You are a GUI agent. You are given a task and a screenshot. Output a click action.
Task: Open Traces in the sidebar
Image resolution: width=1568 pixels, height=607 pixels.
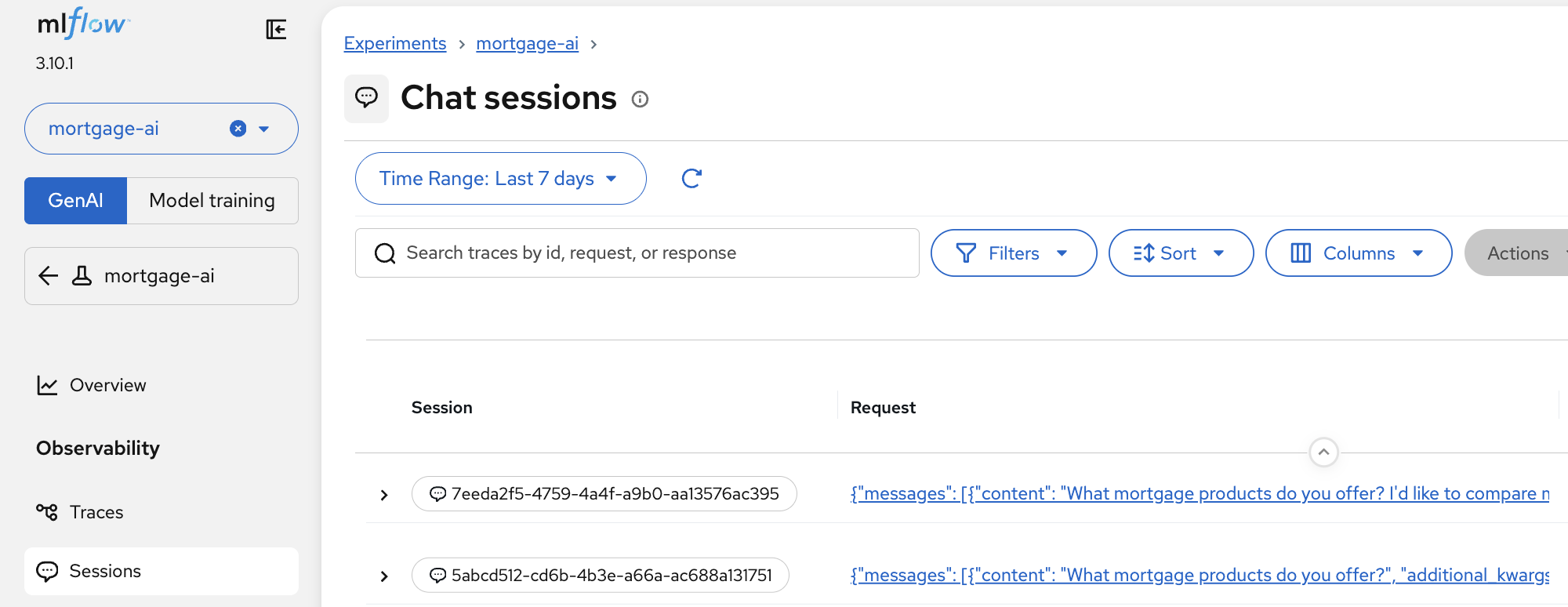point(96,512)
